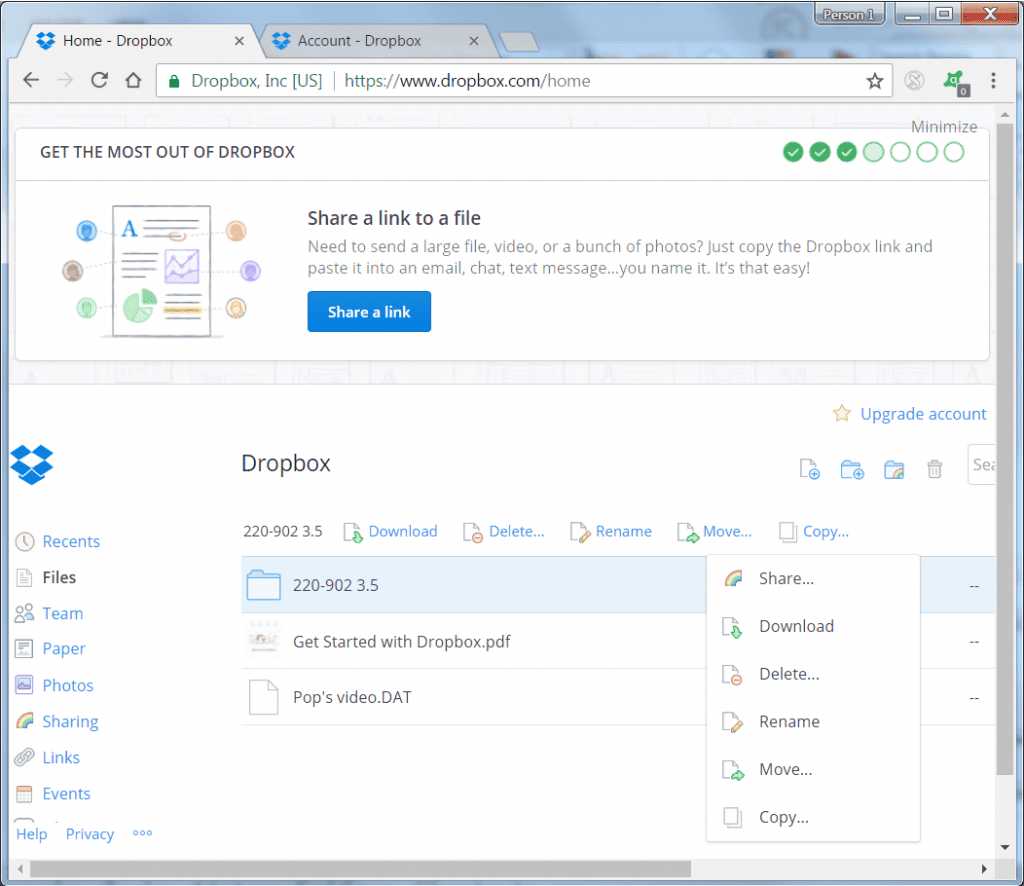
Task: Click the Get Started PDF thumbnail
Action: pyautogui.click(x=263, y=641)
